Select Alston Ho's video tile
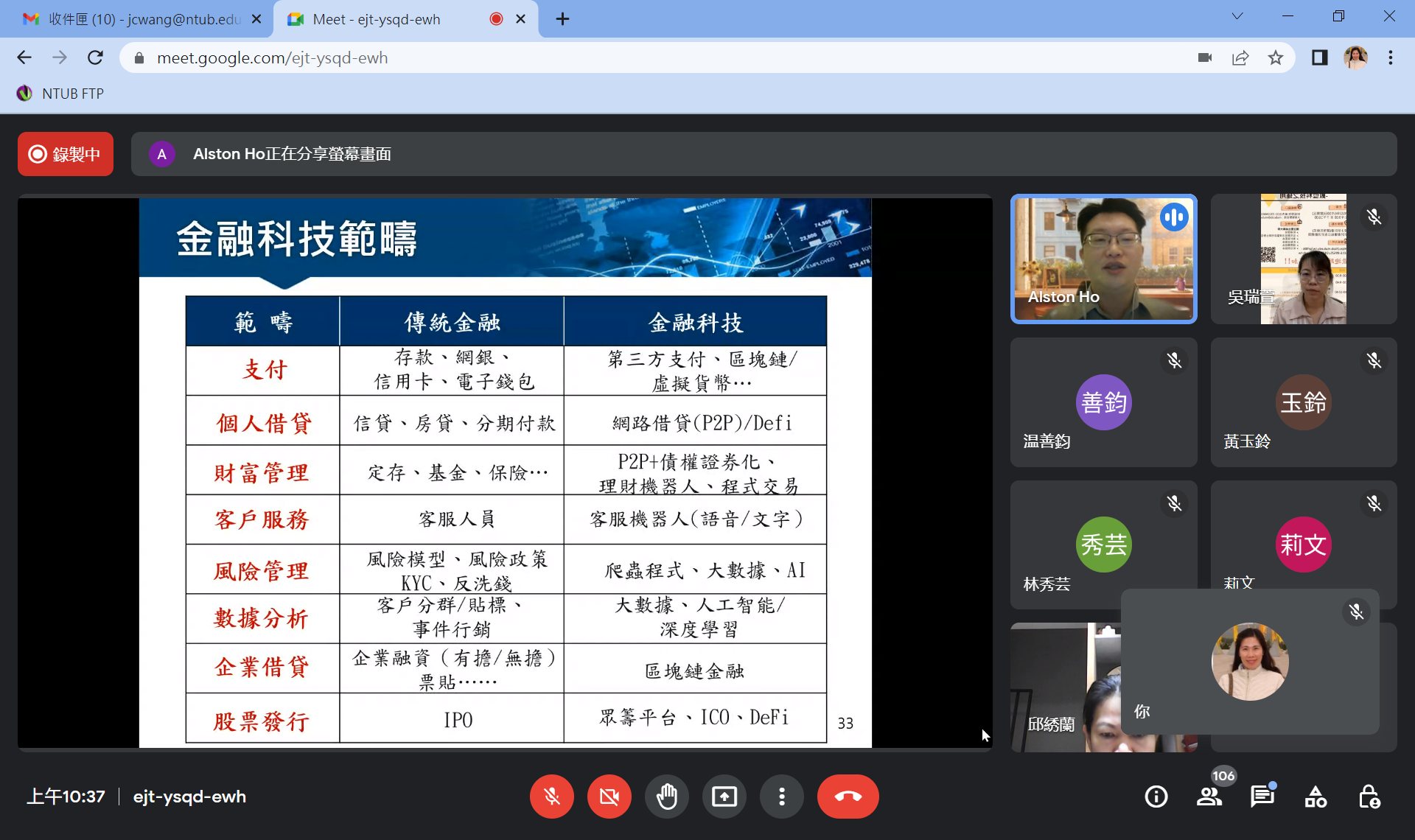The width and height of the screenshot is (1415, 840). [x=1103, y=259]
